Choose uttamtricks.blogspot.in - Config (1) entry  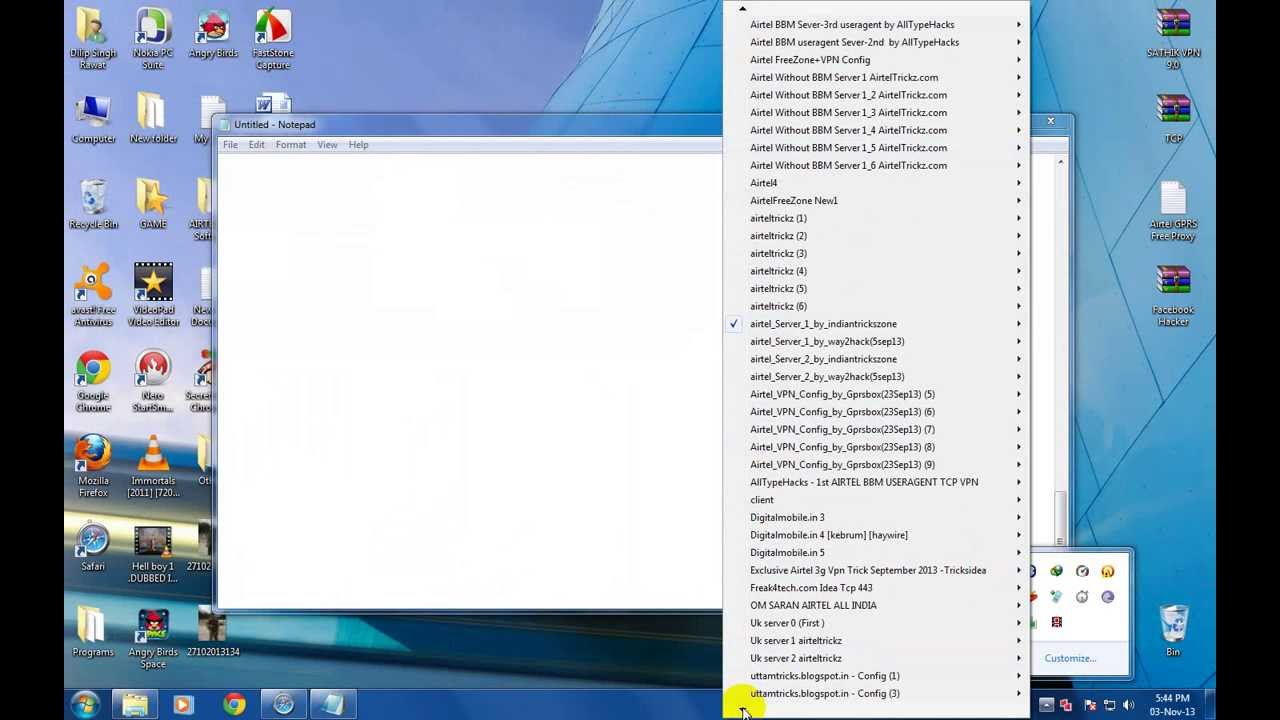click(876, 676)
